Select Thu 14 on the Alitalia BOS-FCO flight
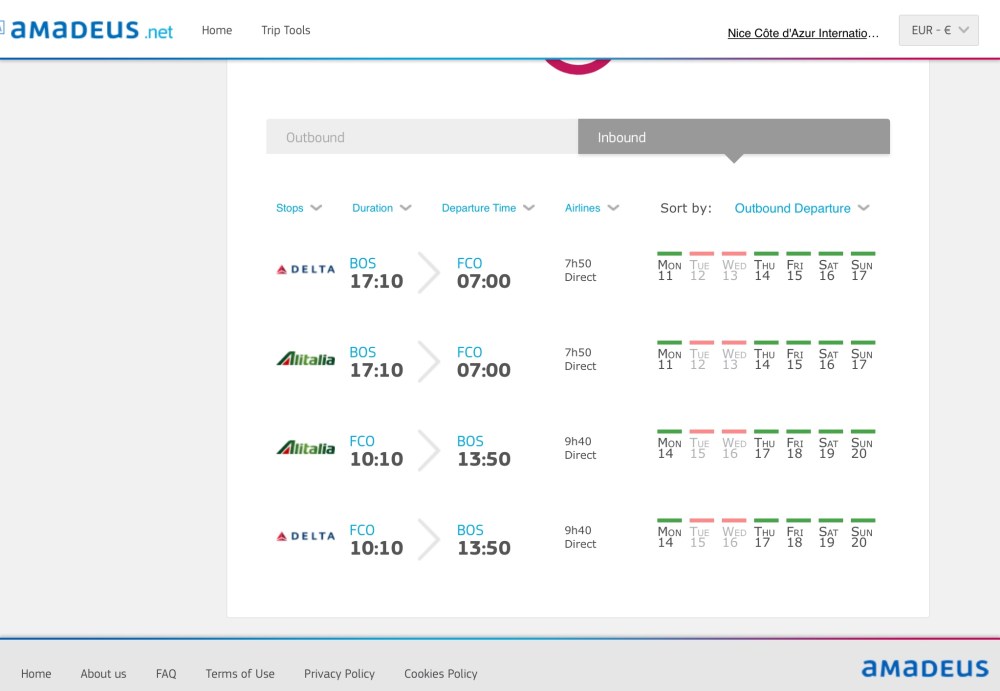The height and width of the screenshot is (691, 1000). 765,359
